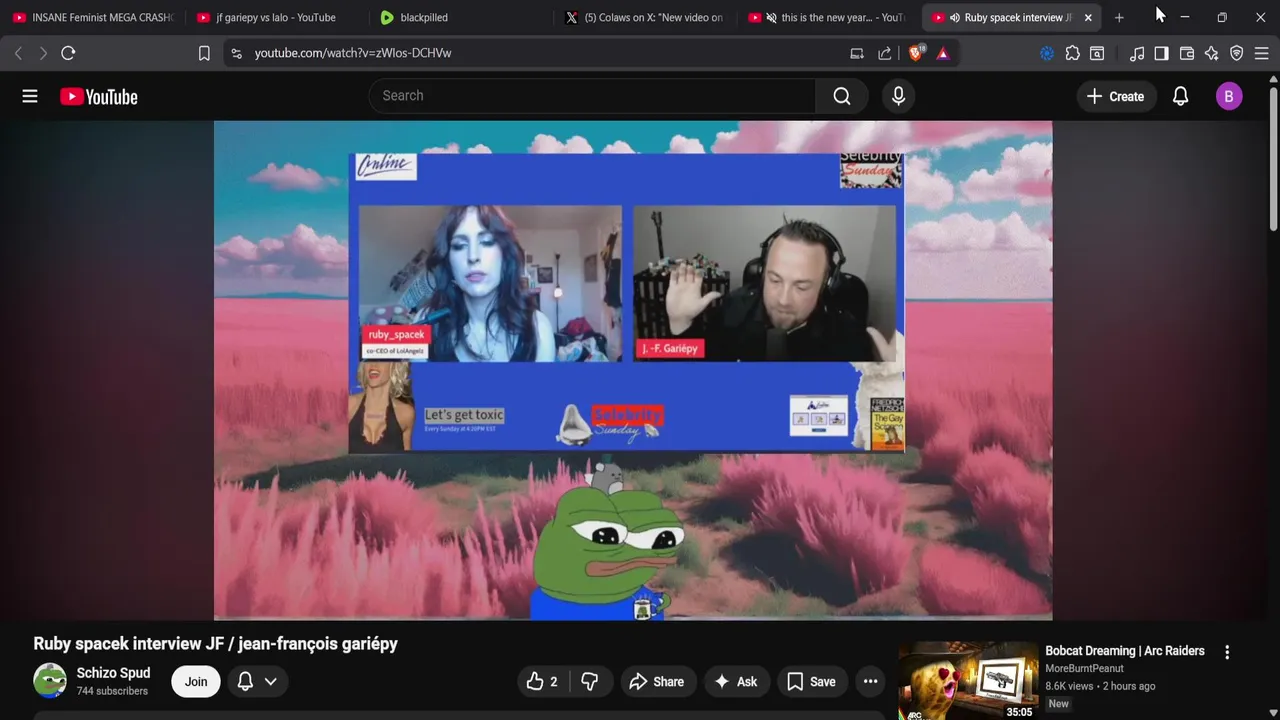Reload the page
Screen dimensions: 1280x720
coord(68,53)
